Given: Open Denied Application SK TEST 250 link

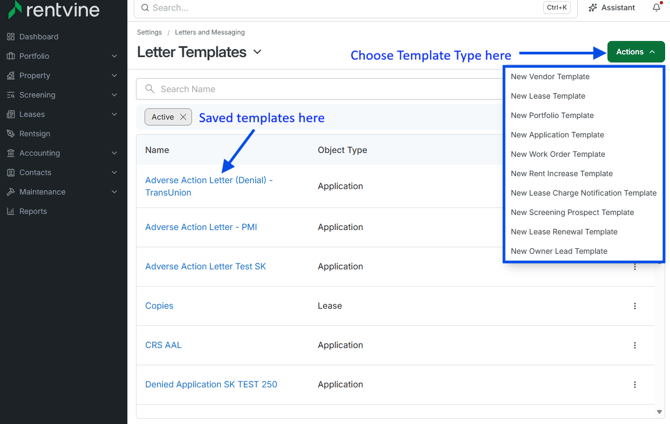Looking at the screenshot, I should pyautogui.click(x=211, y=385).
